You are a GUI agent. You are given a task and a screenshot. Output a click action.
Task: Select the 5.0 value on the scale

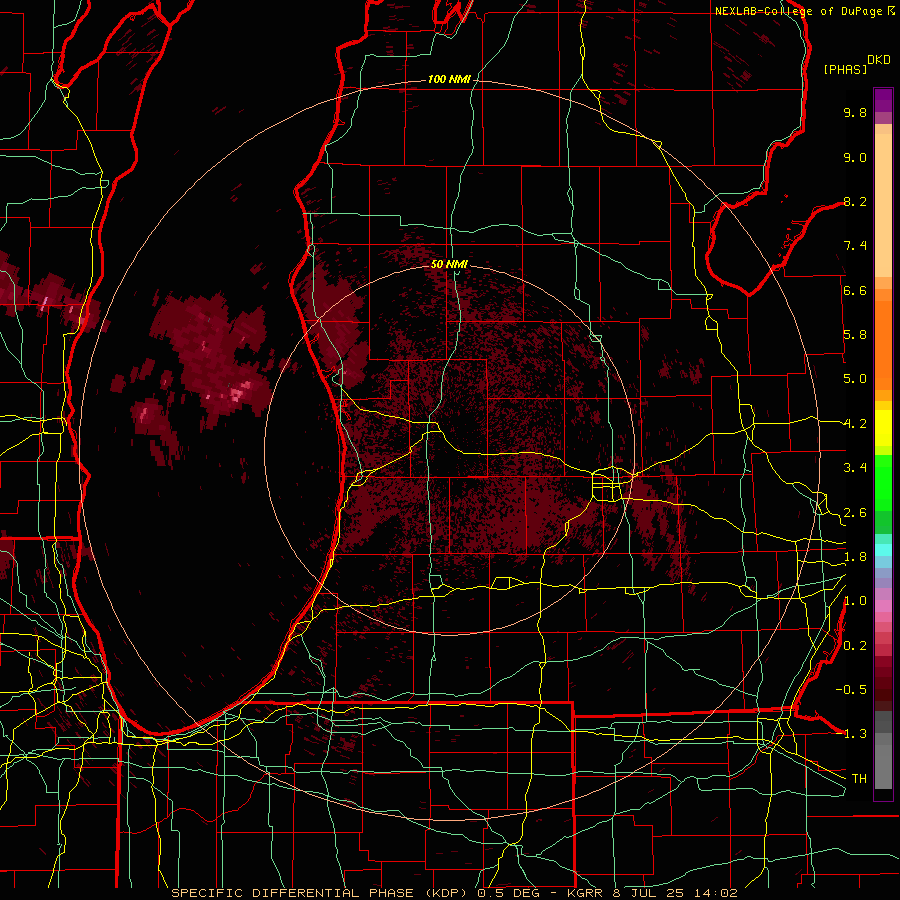[855, 379]
